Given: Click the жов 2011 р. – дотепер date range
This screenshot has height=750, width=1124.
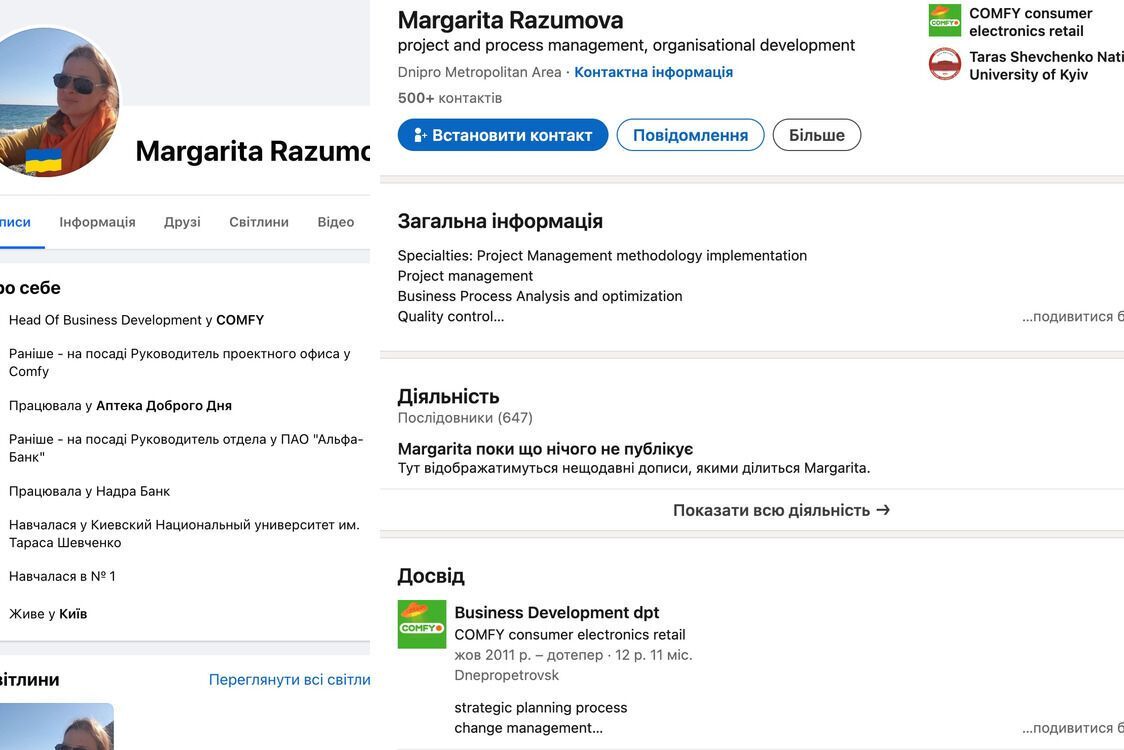Looking at the screenshot, I should point(528,655).
